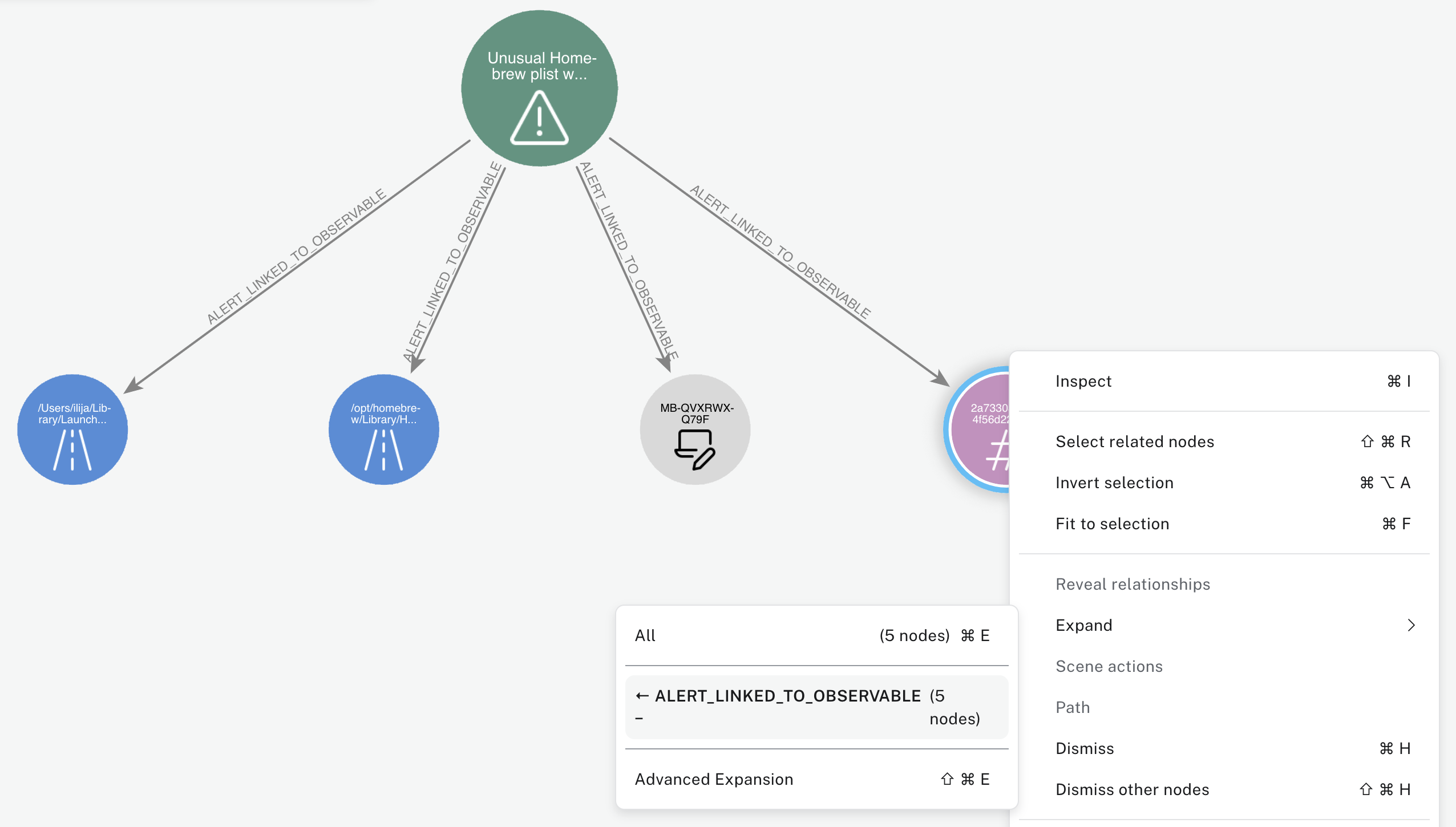Viewport: 1456px width, 827px height.
Task: Select the /opt/homebrew/Library file path node
Action: pos(383,429)
